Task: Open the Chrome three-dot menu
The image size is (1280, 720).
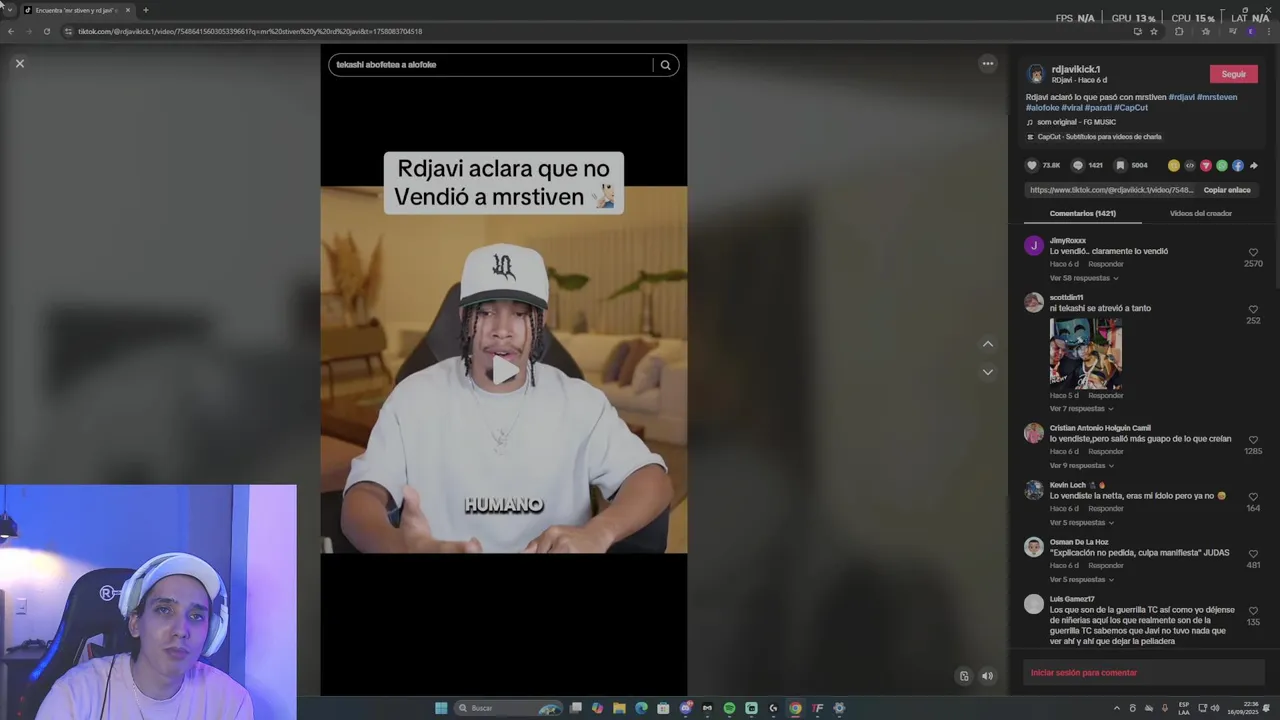Action: 1268,32
